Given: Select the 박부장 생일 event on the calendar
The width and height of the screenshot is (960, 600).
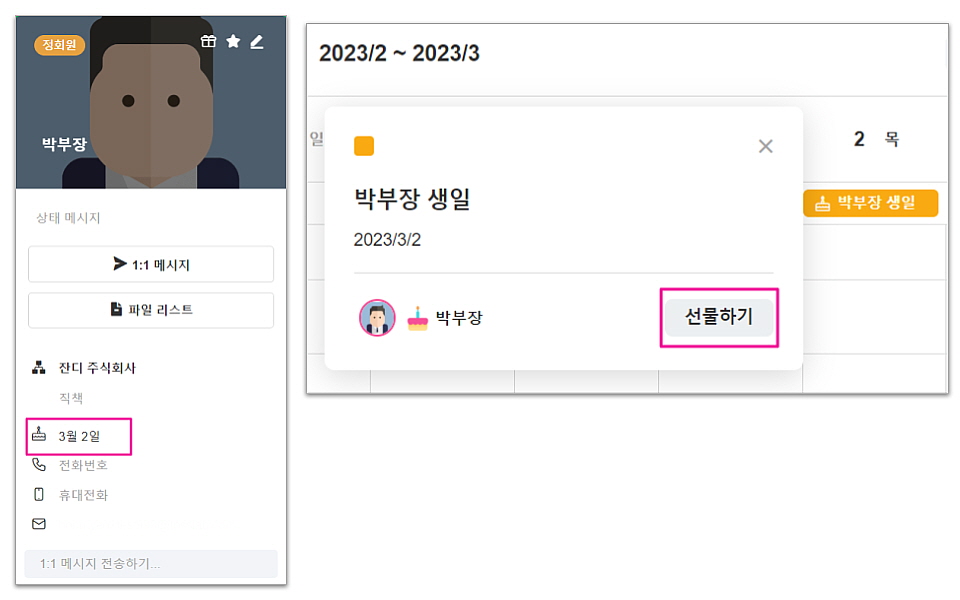Looking at the screenshot, I should pyautogui.click(x=870, y=203).
